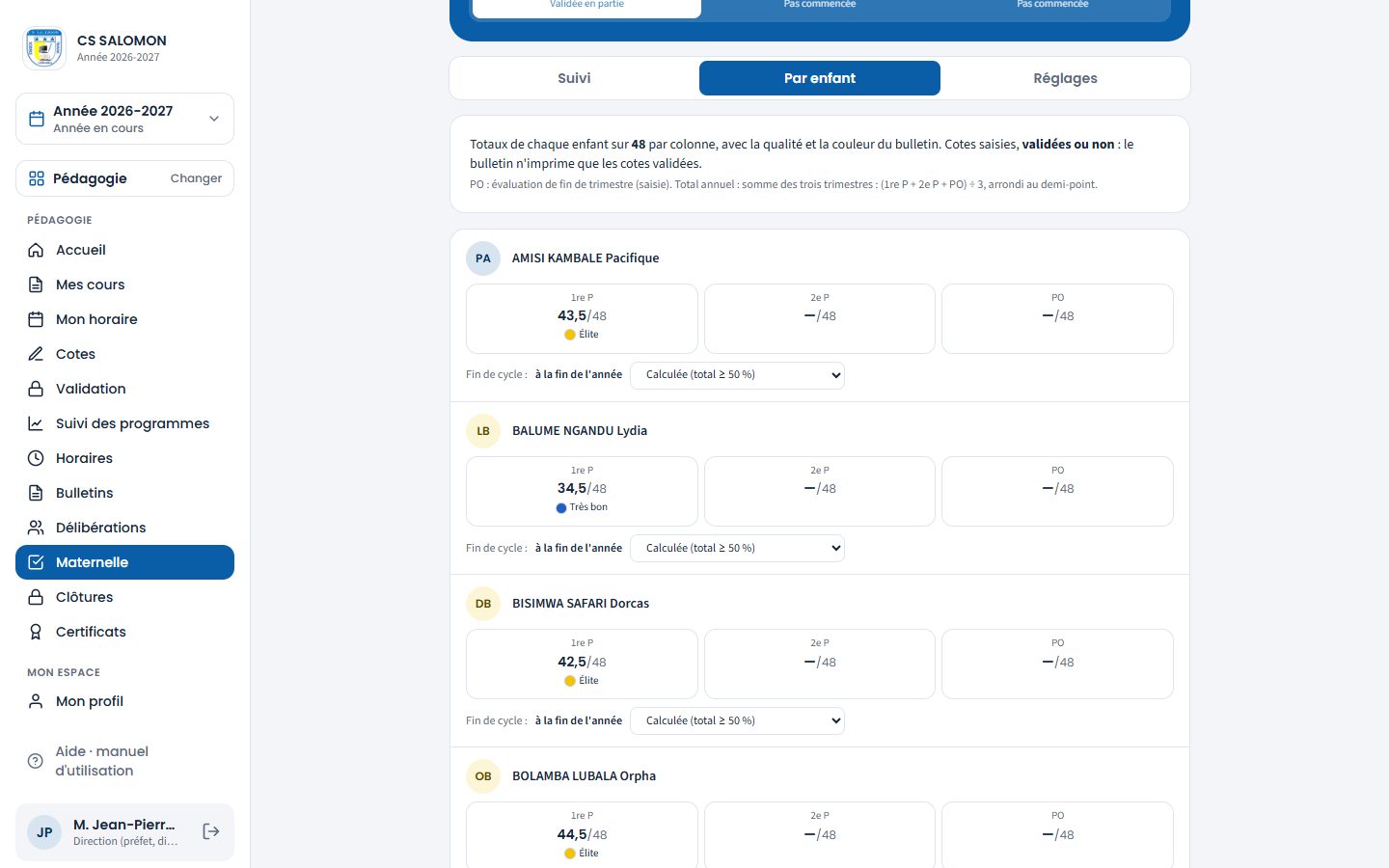Click the LB avatar of BALUME NGANDU
This screenshot has width=1389, height=868.
pos(483,431)
